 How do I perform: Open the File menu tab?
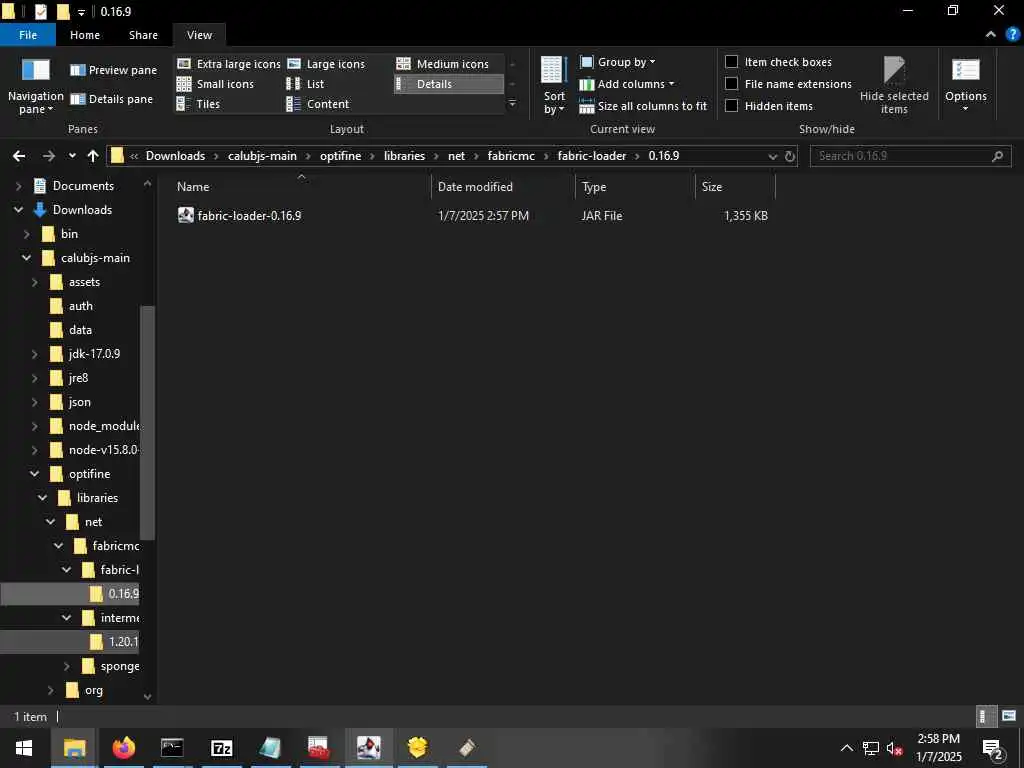(28, 35)
